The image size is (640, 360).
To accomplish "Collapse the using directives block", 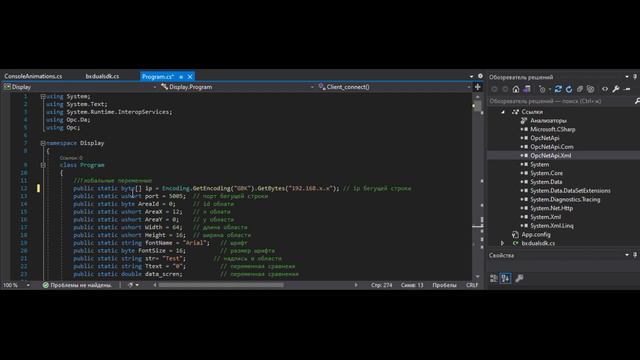I will click(43, 97).
